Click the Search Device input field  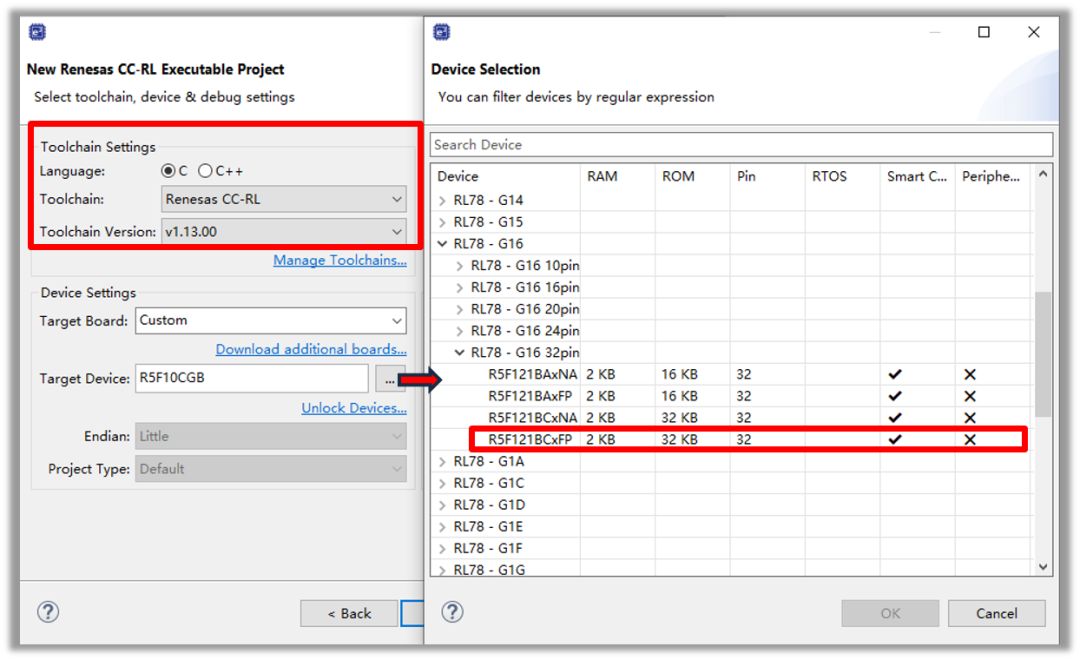(740, 145)
